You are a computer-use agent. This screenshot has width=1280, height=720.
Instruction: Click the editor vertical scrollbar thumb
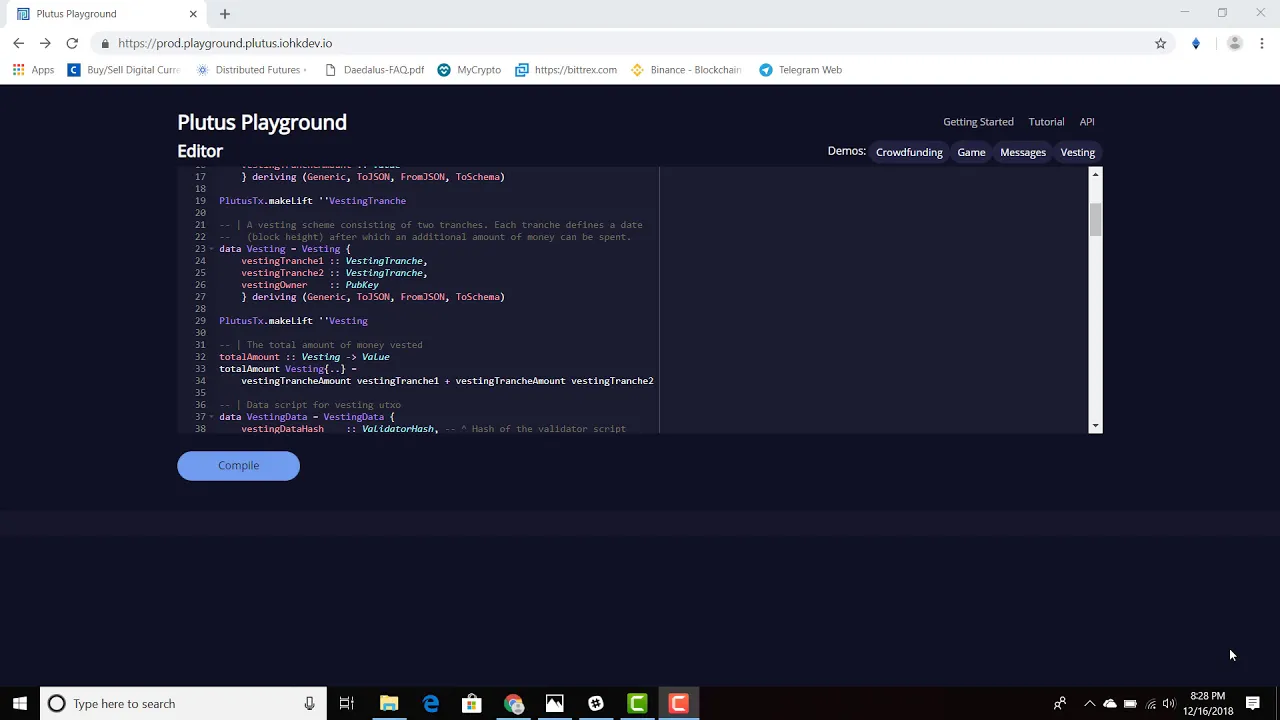(1095, 219)
